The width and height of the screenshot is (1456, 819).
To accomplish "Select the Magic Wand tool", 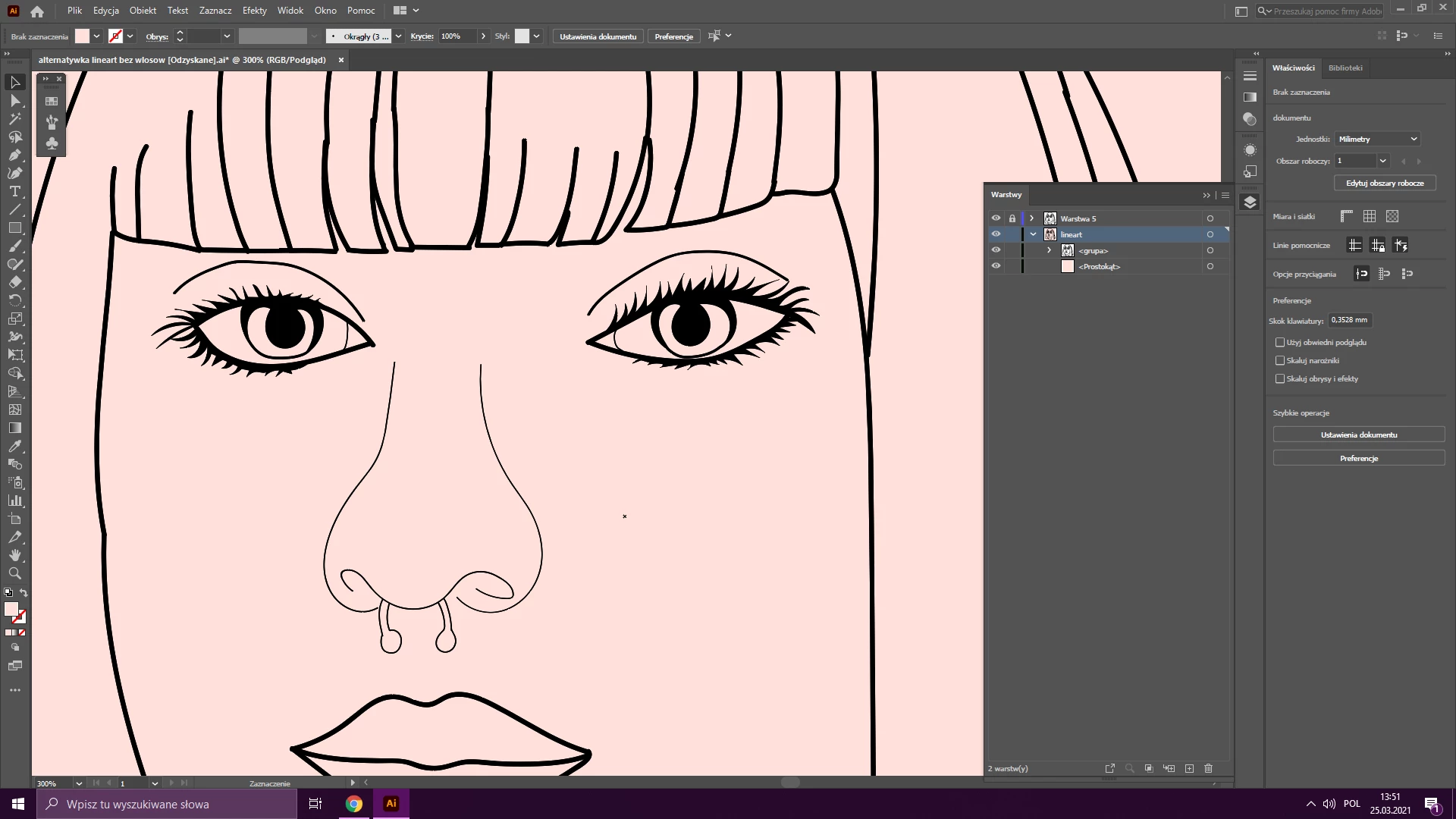I will coord(14,119).
